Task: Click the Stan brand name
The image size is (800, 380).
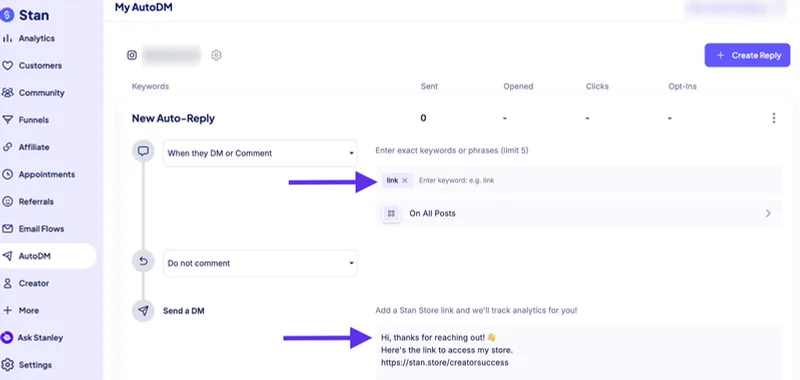Action: pos(34,15)
